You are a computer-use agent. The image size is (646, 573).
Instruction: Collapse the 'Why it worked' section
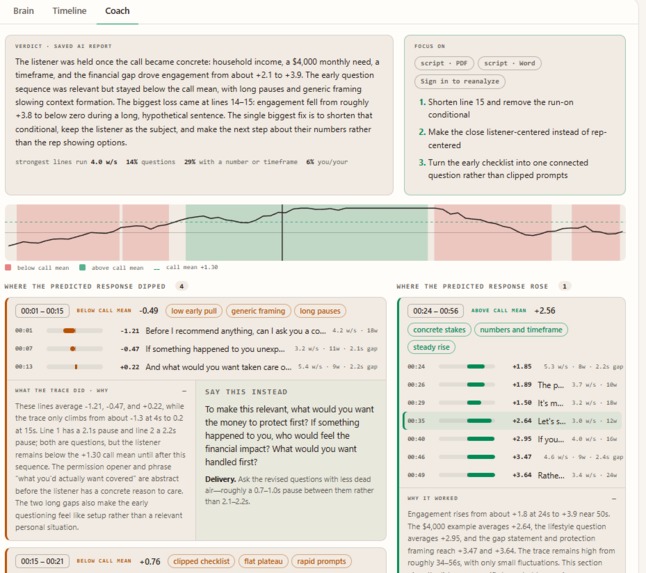click(614, 498)
